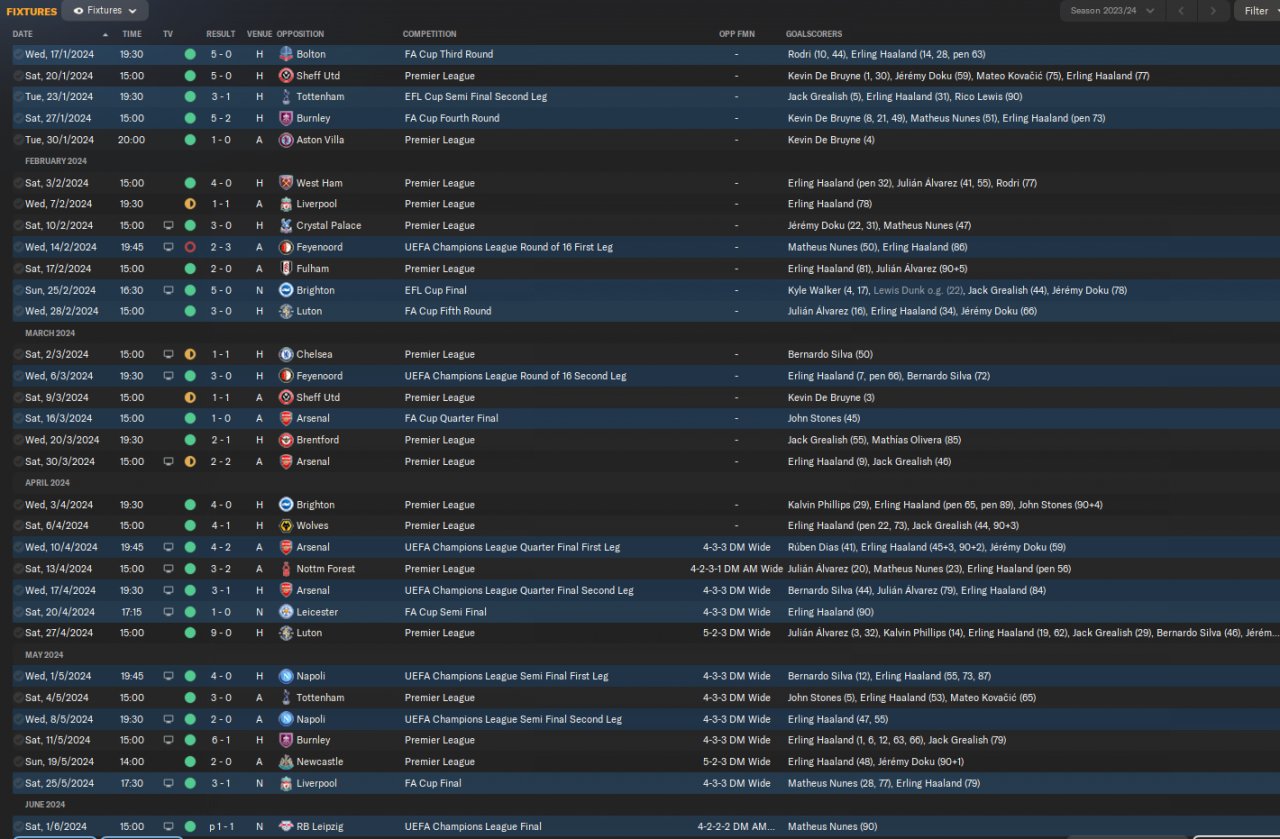
Task: Sort fixtures by the DATE column header
Action: pyautogui.click(x=23, y=34)
